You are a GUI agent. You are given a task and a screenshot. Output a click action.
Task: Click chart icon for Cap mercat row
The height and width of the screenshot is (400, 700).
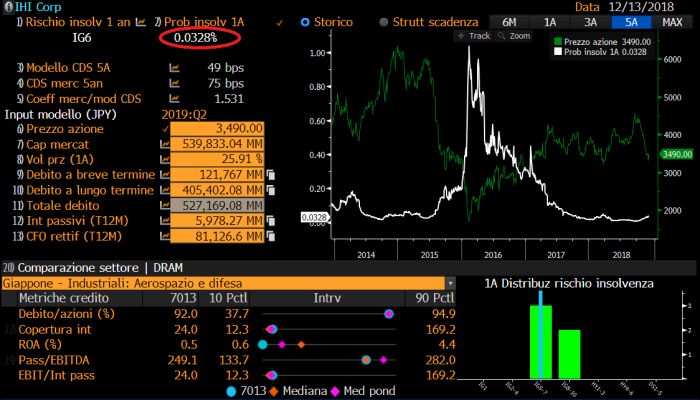pos(166,144)
